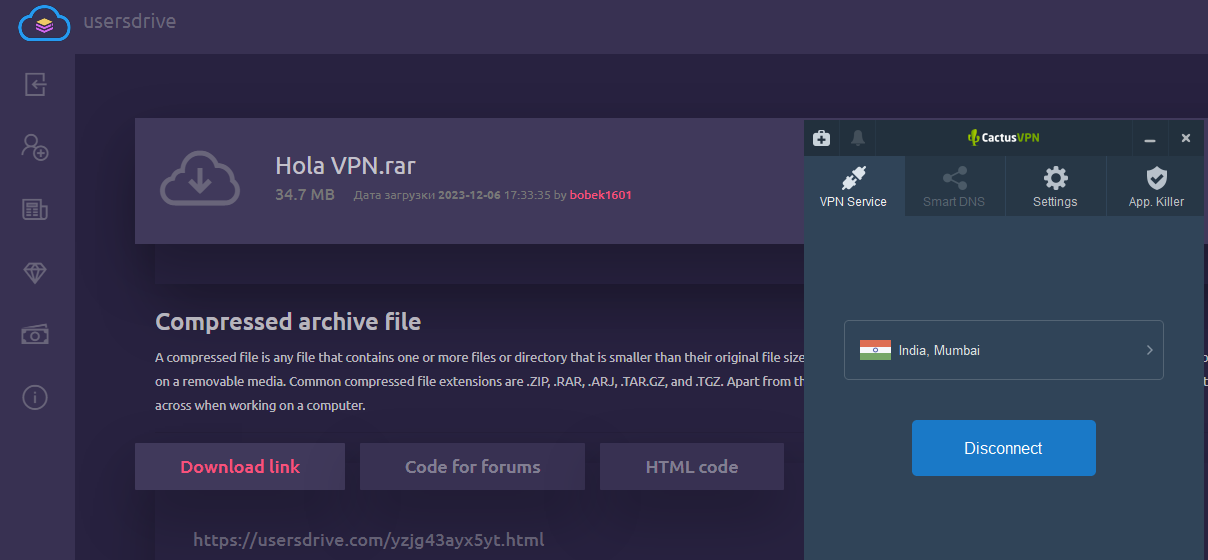Click the CactusVPN logo in title bar
Screen dimensions: 1208x560
[1003, 138]
